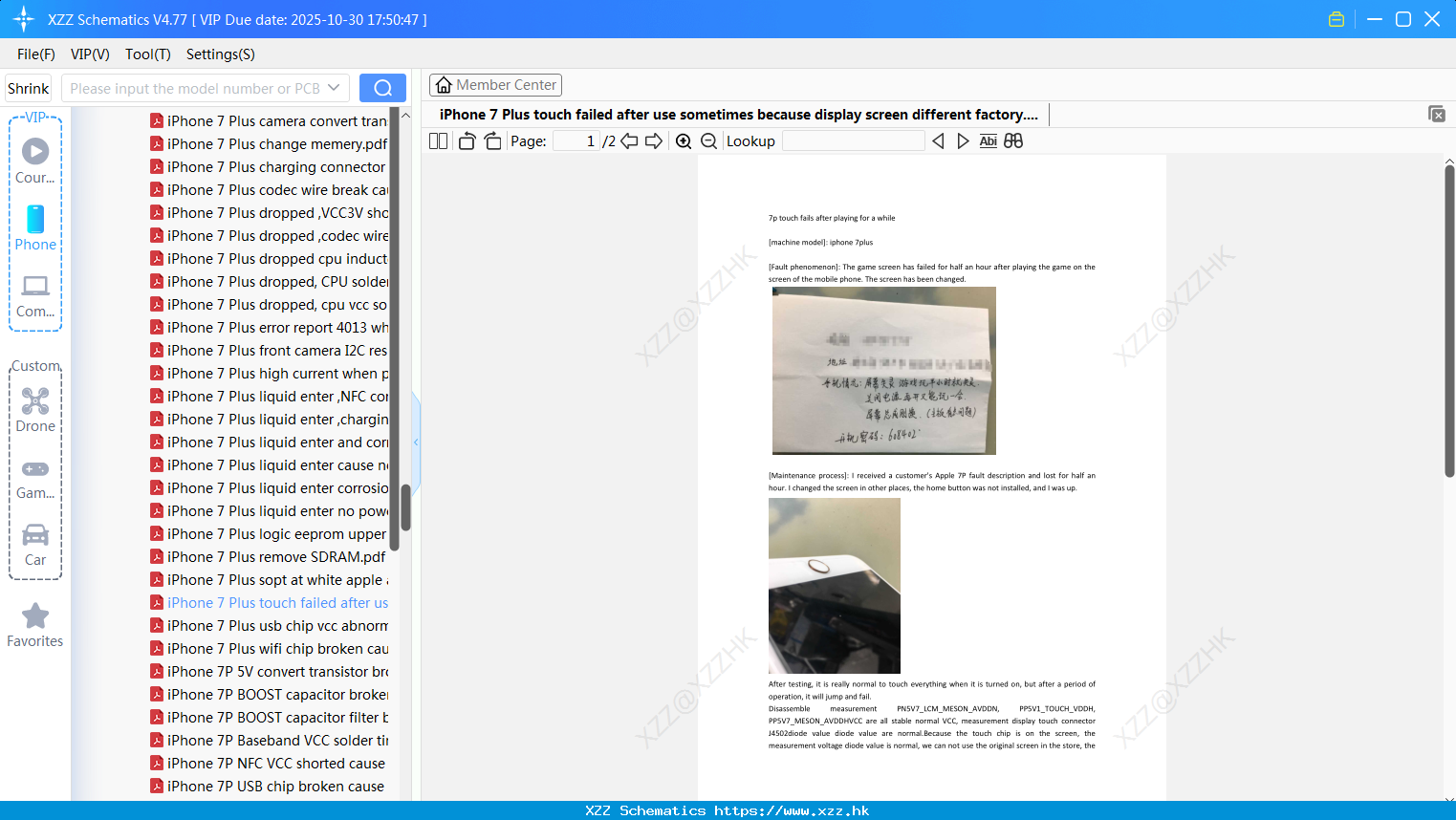Viewport: 1456px width, 820px height.
Task: Go to previous page arrow
Action: tap(629, 141)
